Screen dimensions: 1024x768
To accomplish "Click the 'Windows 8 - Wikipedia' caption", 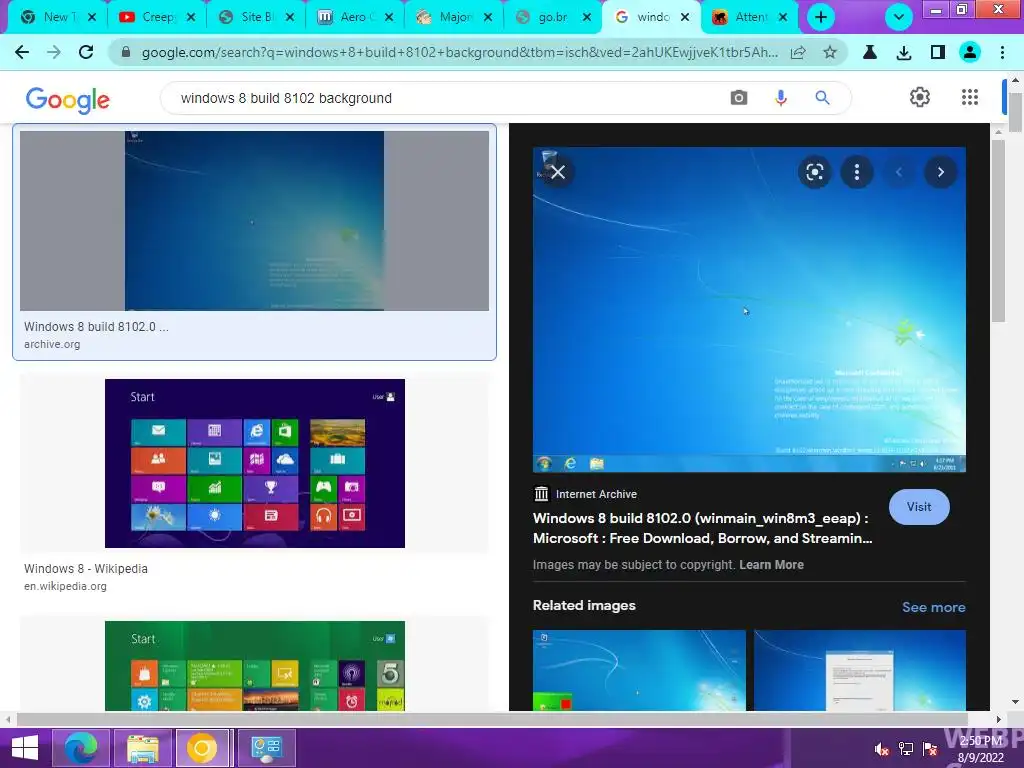I will (86, 569).
